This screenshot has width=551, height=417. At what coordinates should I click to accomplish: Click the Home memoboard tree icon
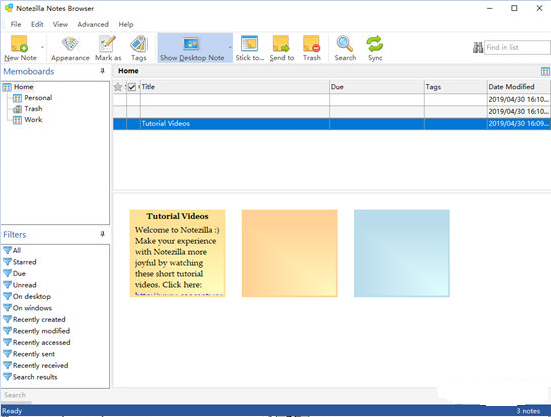tap(7, 87)
